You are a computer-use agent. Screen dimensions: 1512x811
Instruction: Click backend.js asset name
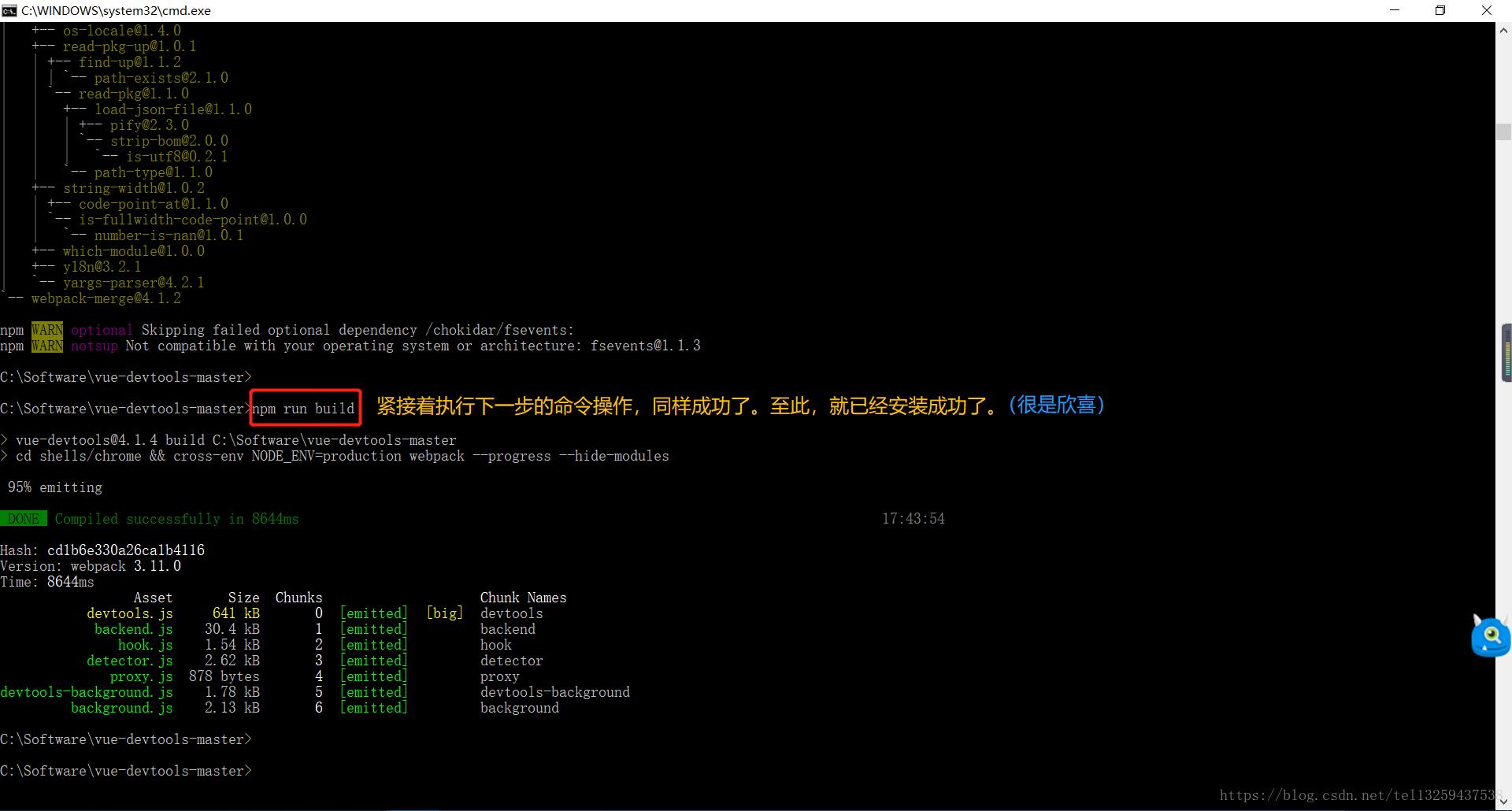coord(134,629)
